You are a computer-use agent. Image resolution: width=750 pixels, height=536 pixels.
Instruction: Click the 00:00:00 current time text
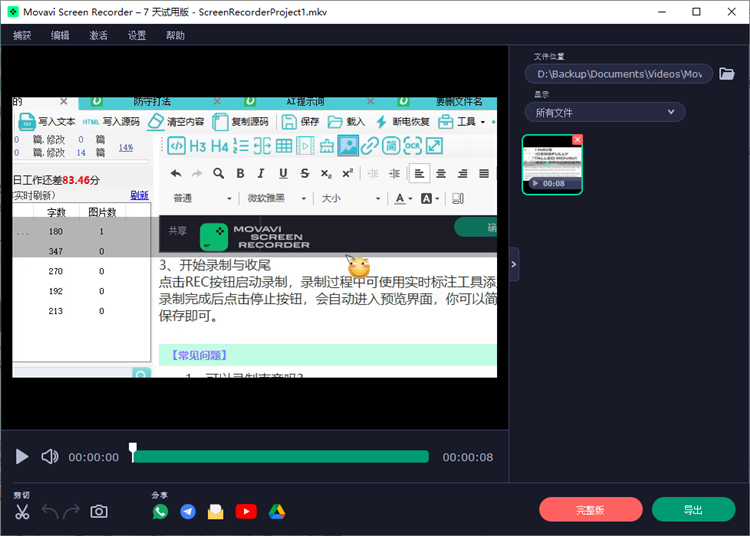point(93,457)
